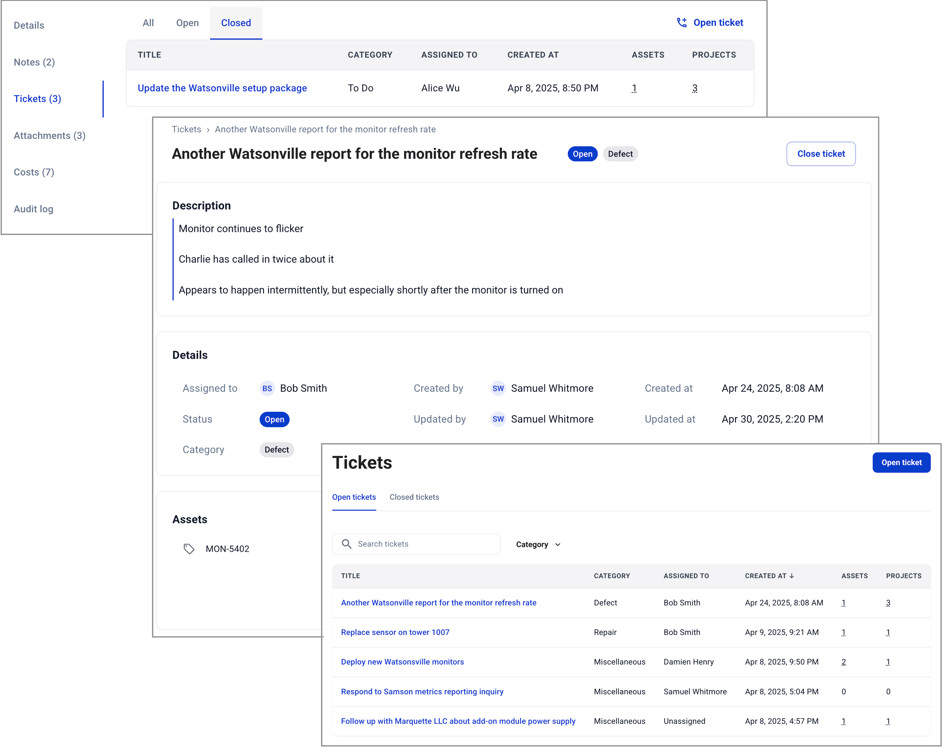943x749 pixels.
Task: Switch to the All tickets tab
Action: pyautogui.click(x=148, y=23)
